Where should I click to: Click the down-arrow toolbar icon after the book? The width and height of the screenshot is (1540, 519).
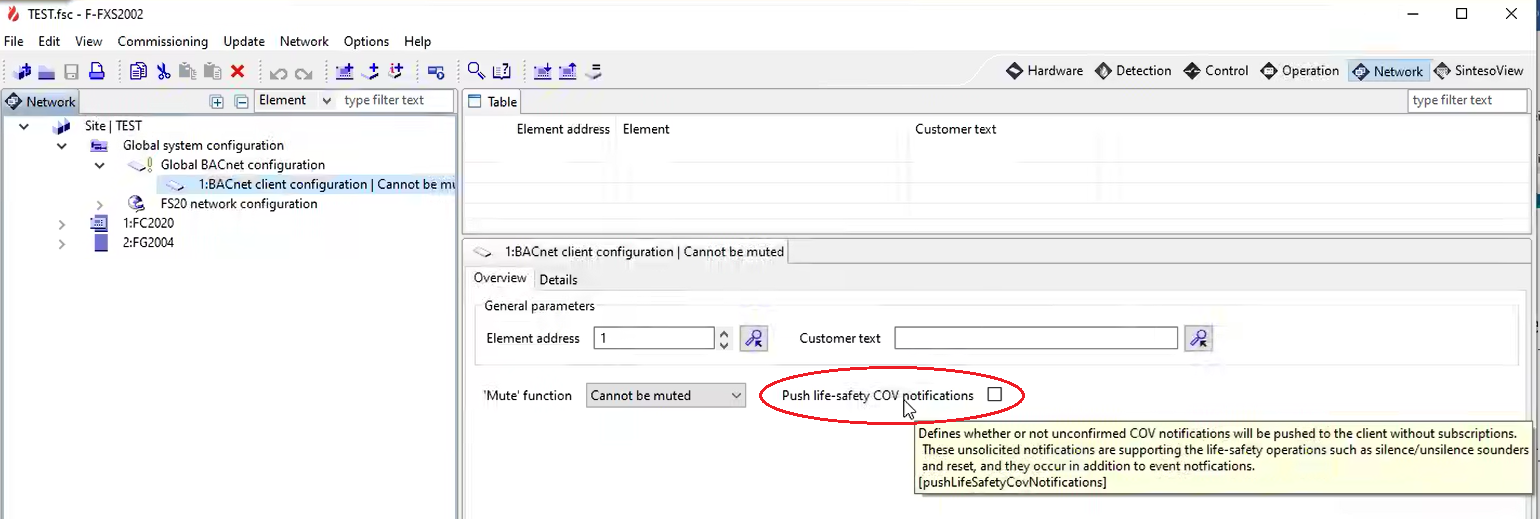(x=543, y=71)
